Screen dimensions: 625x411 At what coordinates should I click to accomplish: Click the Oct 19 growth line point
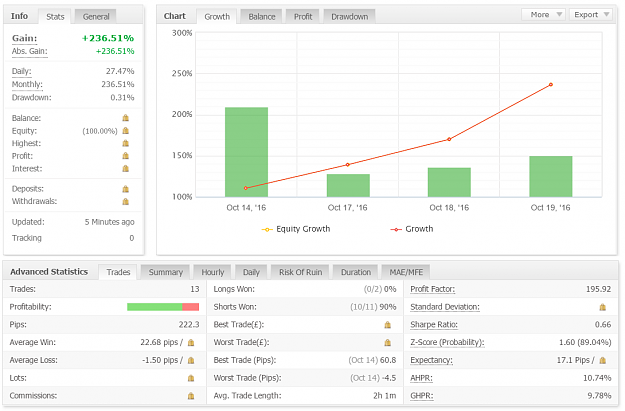click(x=551, y=85)
